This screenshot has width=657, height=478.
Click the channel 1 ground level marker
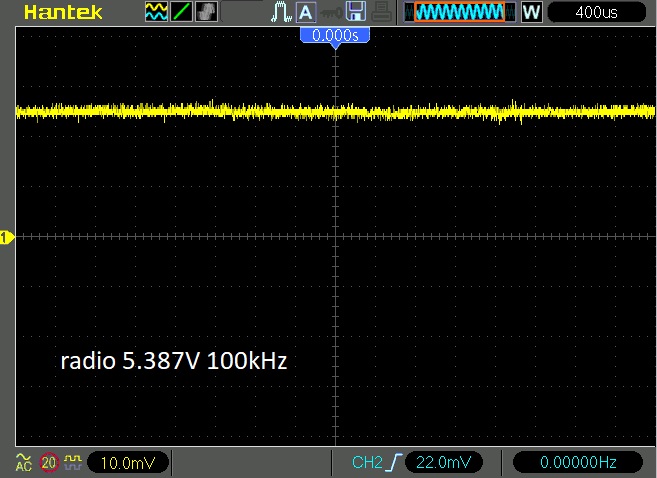6,238
